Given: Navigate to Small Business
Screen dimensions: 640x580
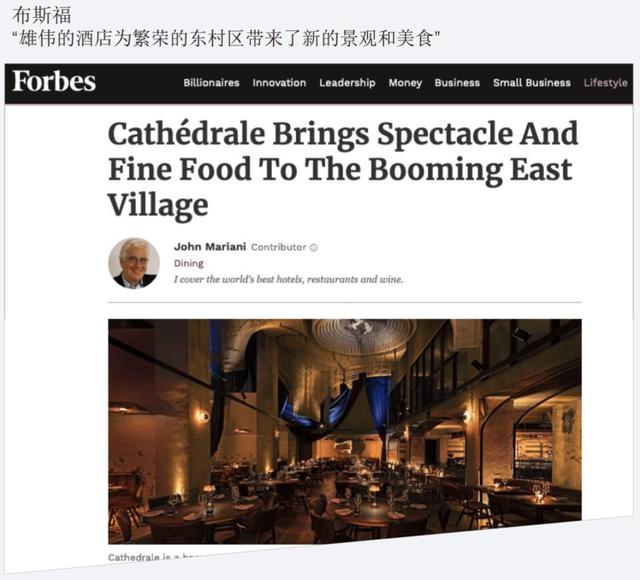Looking at the screenshot, I should (532, 82).
